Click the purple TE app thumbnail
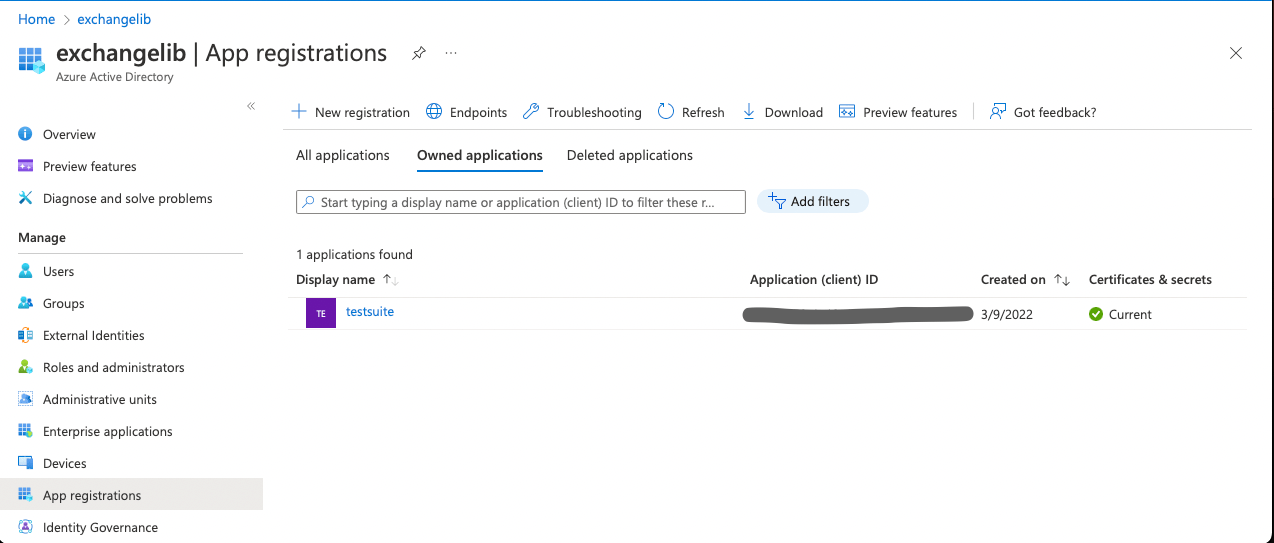The height and width of the screenshot is (543, 1274). pos(321,313)
